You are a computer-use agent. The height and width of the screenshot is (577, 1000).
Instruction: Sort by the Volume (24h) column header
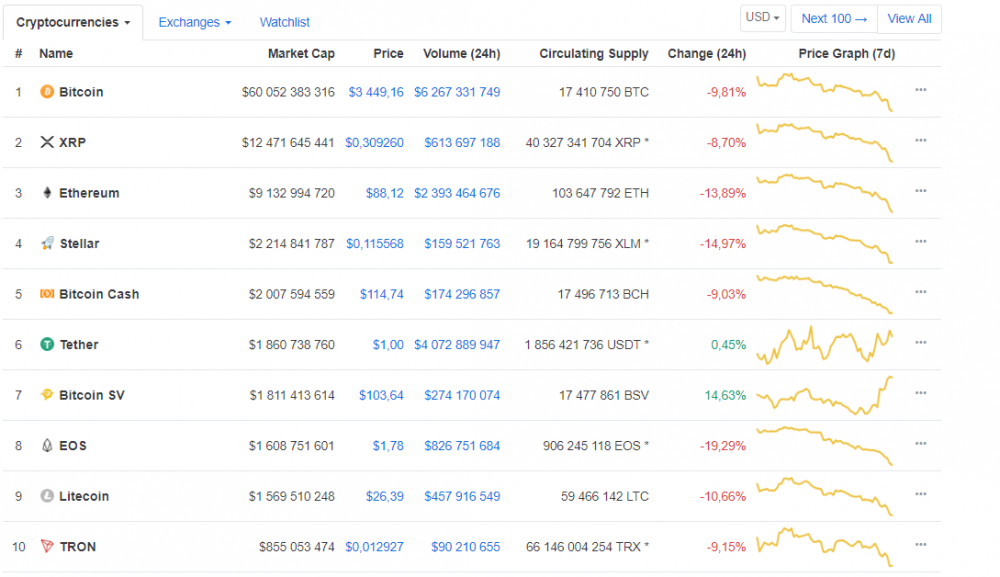point(462,54)
